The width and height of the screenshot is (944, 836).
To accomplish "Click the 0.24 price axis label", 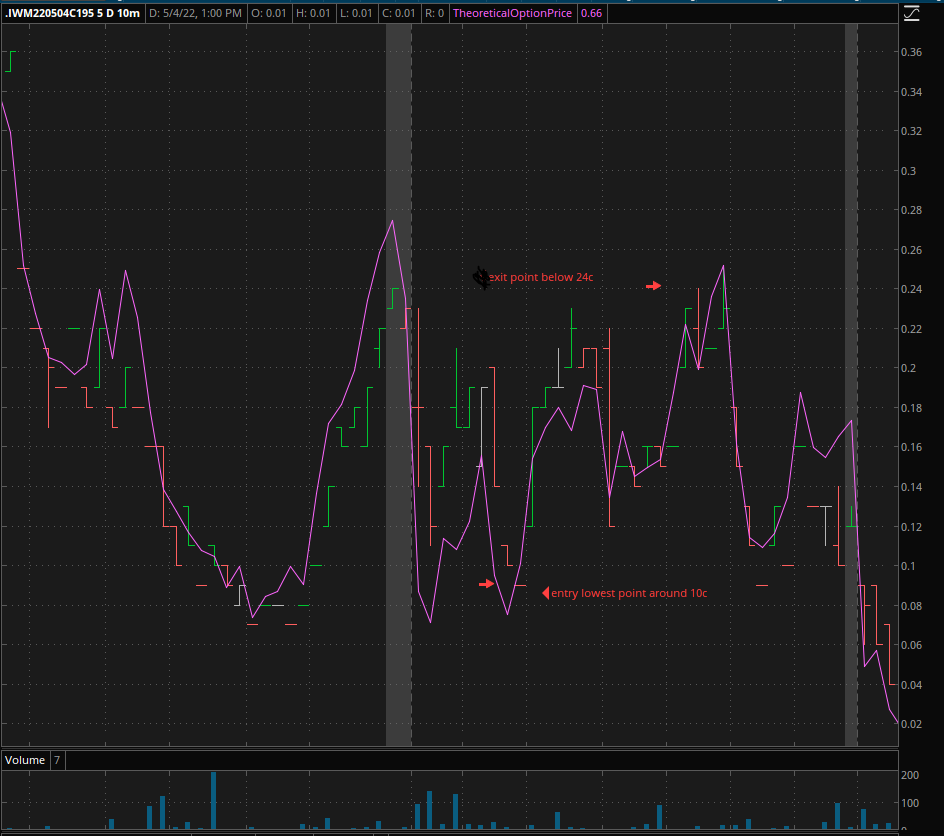I will tap(911, 289).
